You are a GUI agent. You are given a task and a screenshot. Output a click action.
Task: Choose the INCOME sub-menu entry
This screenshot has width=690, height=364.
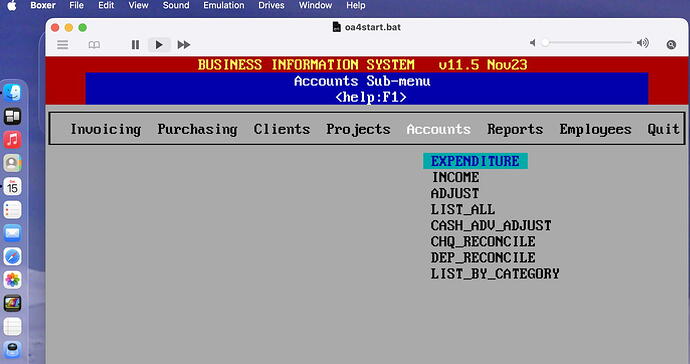tap(455, 177)
